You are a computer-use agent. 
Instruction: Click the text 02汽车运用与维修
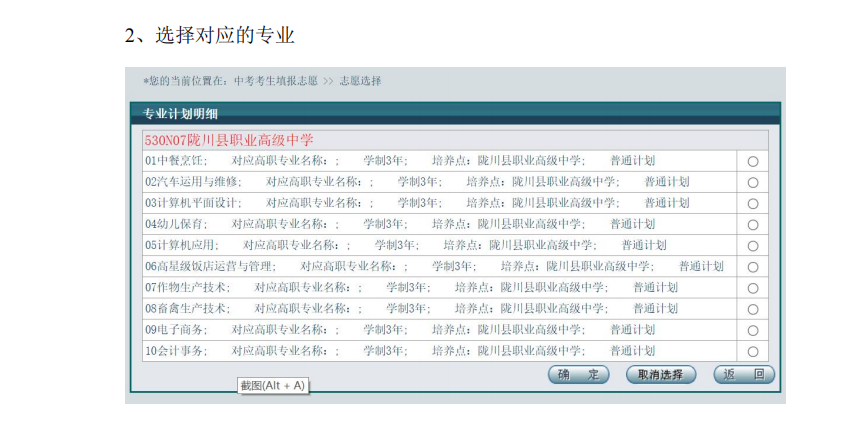[x=193, y=182]
